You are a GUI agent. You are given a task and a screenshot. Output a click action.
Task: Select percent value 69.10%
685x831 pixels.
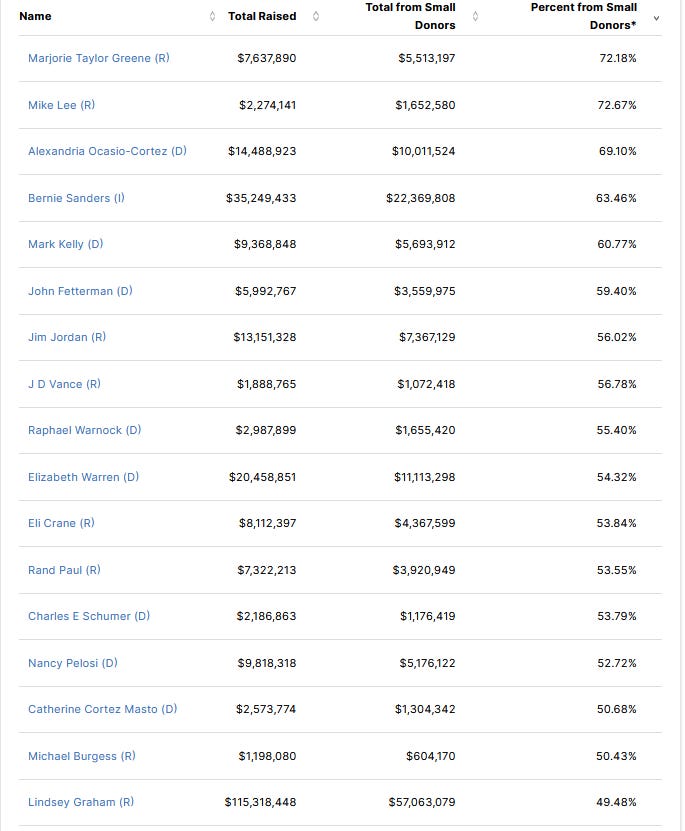click(618, 151)
